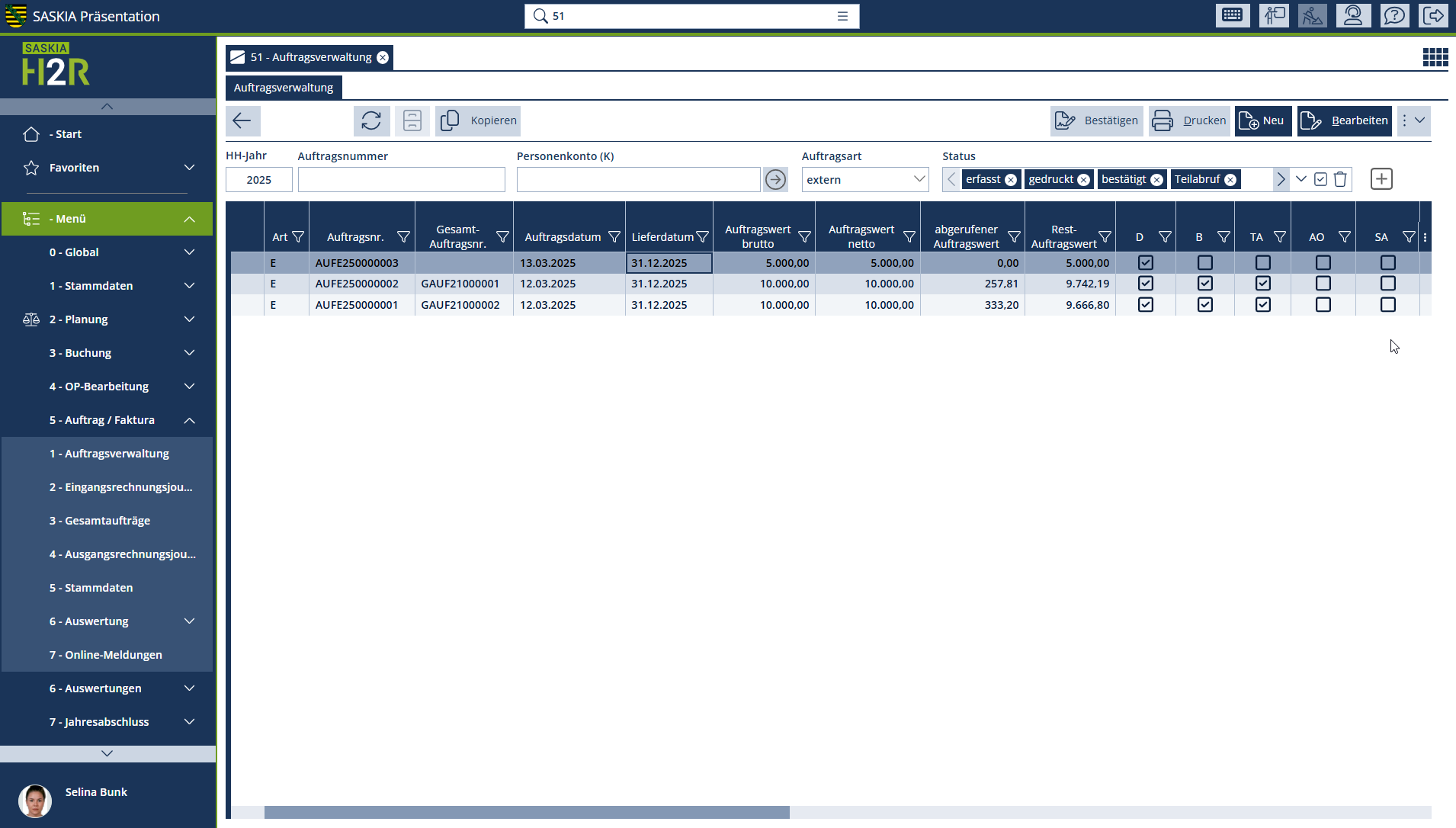Viewport: 1456px width, 828px height.
Task: Click the Bearbeiten button
Action: (x=1345, y=120)
